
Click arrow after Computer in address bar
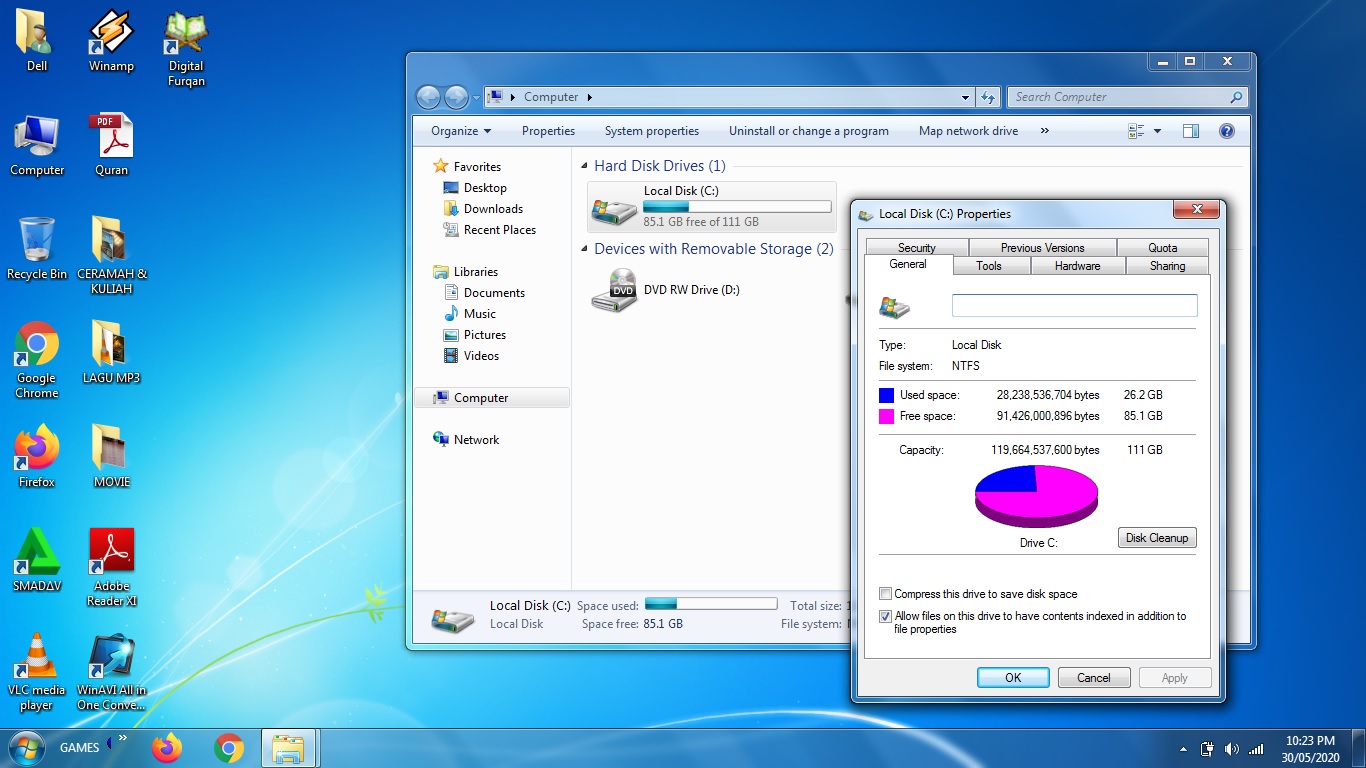pos(589,97)
